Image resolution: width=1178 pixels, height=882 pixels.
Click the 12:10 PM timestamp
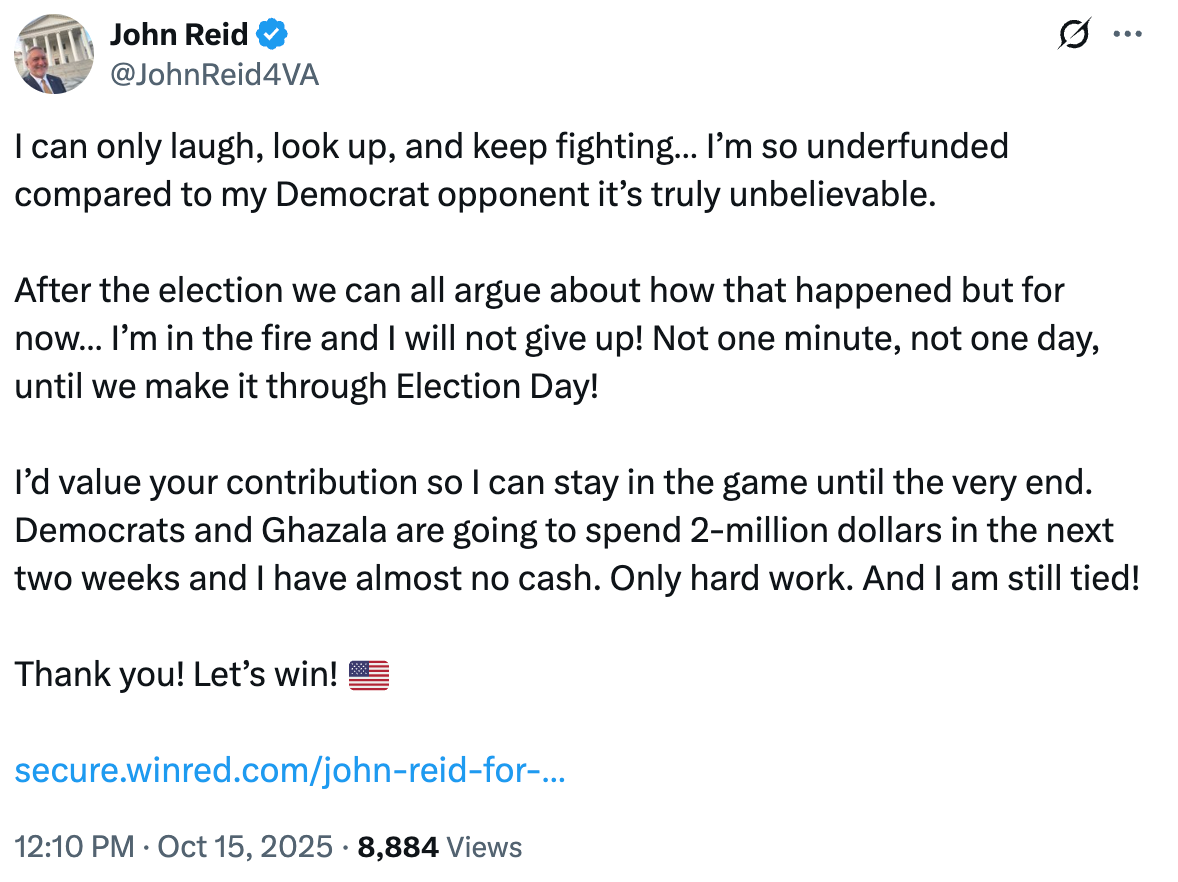pyautogui.click(x=74, y=847)
